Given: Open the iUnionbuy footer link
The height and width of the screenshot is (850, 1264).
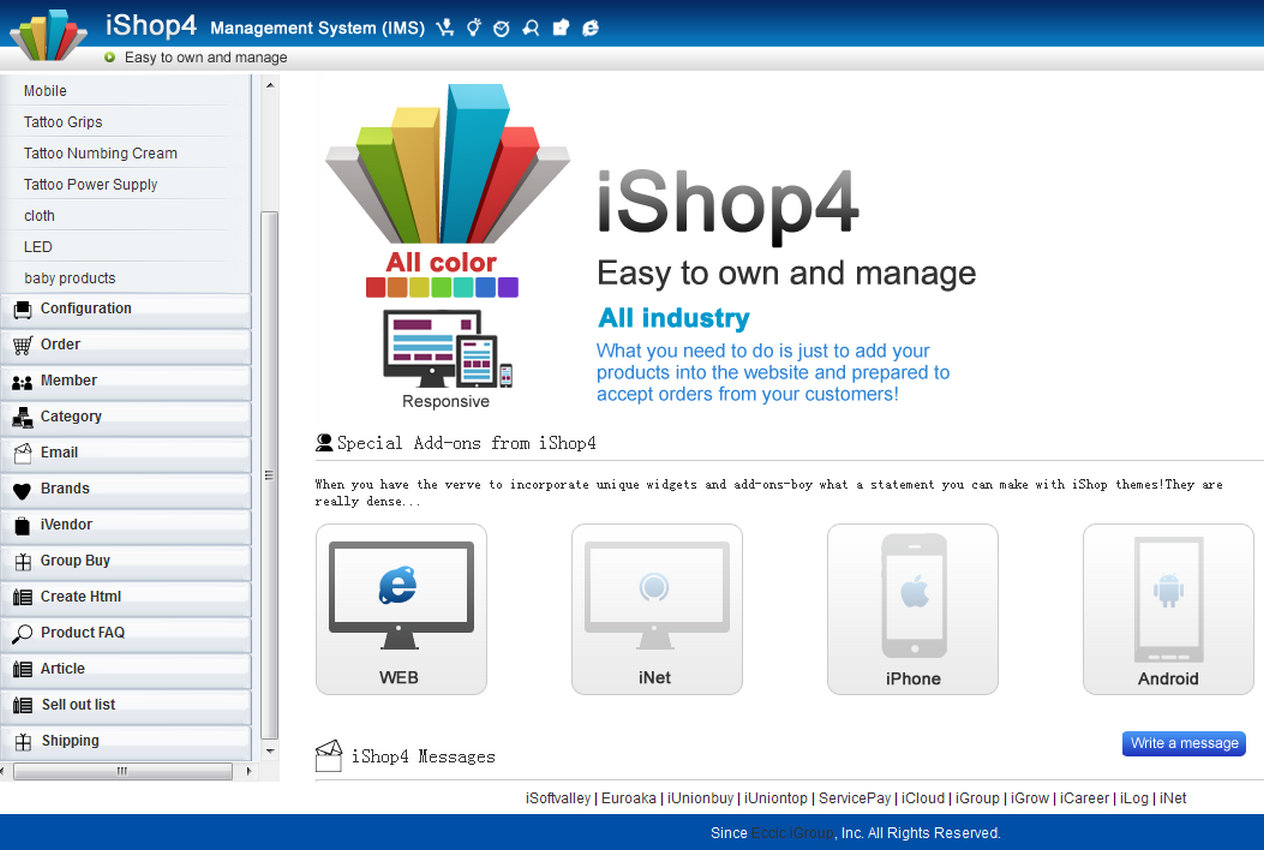Looking at the screenshot, I should pos(701,798).
